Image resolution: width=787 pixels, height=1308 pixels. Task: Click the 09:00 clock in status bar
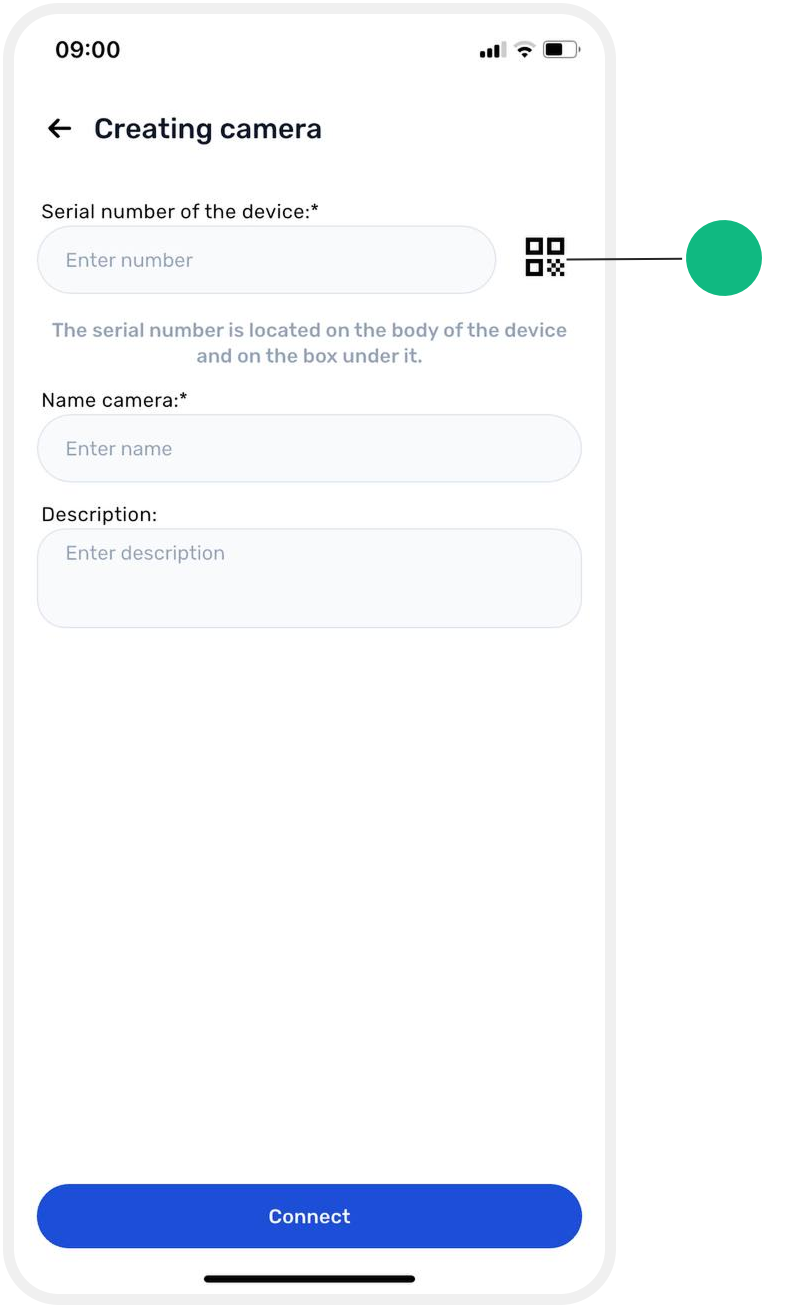pyautogui.click(x=87, y=49)
